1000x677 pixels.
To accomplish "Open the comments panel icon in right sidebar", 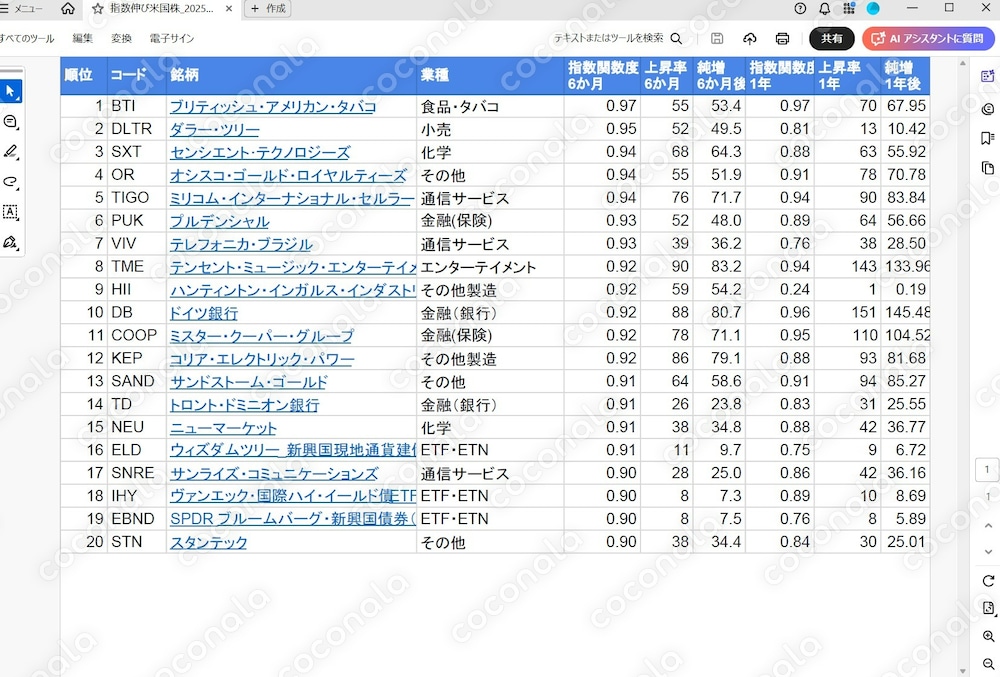I will 988,109.
